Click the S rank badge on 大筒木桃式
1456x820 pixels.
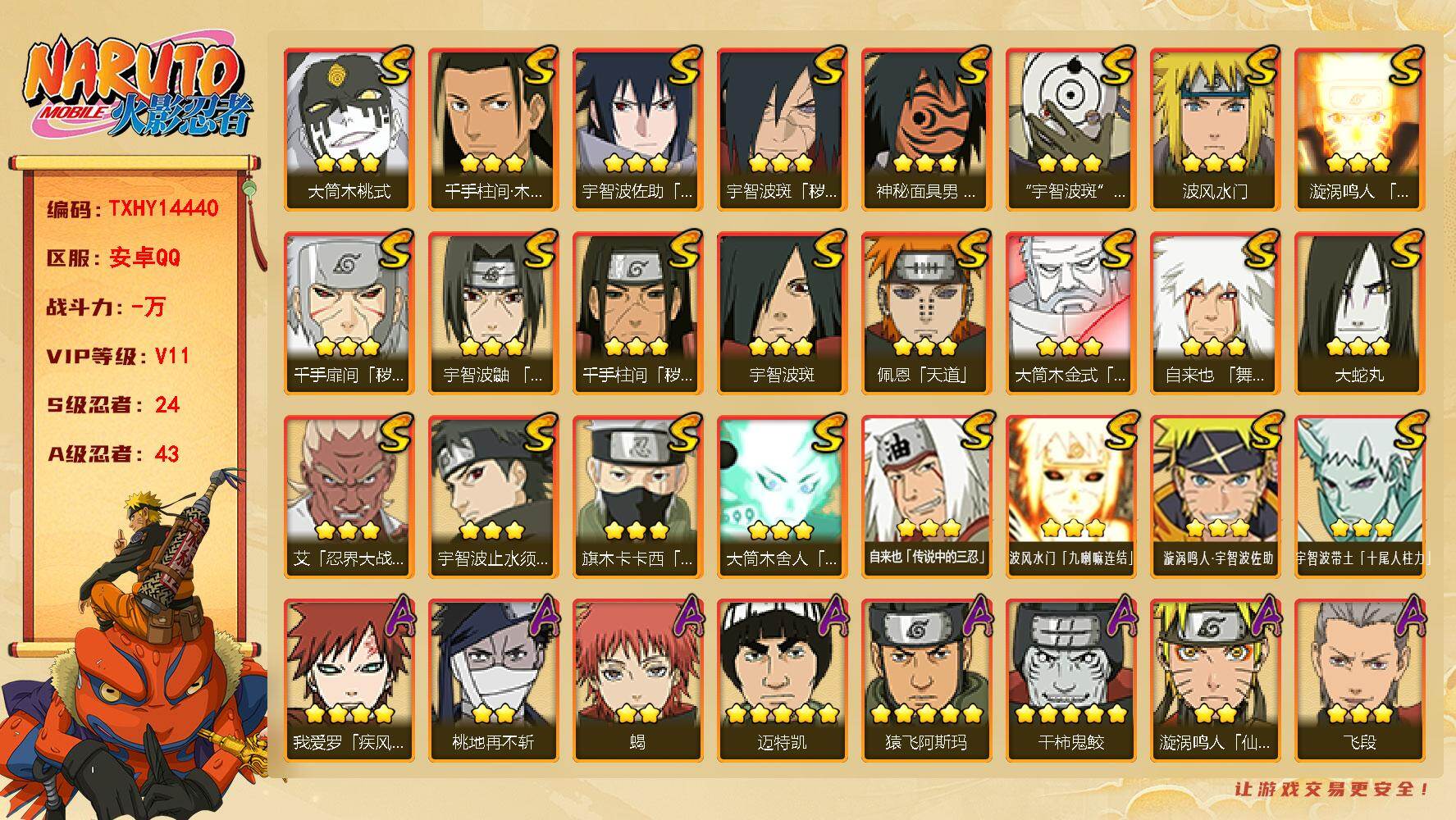pyautogui.click(x=394, y=66)
